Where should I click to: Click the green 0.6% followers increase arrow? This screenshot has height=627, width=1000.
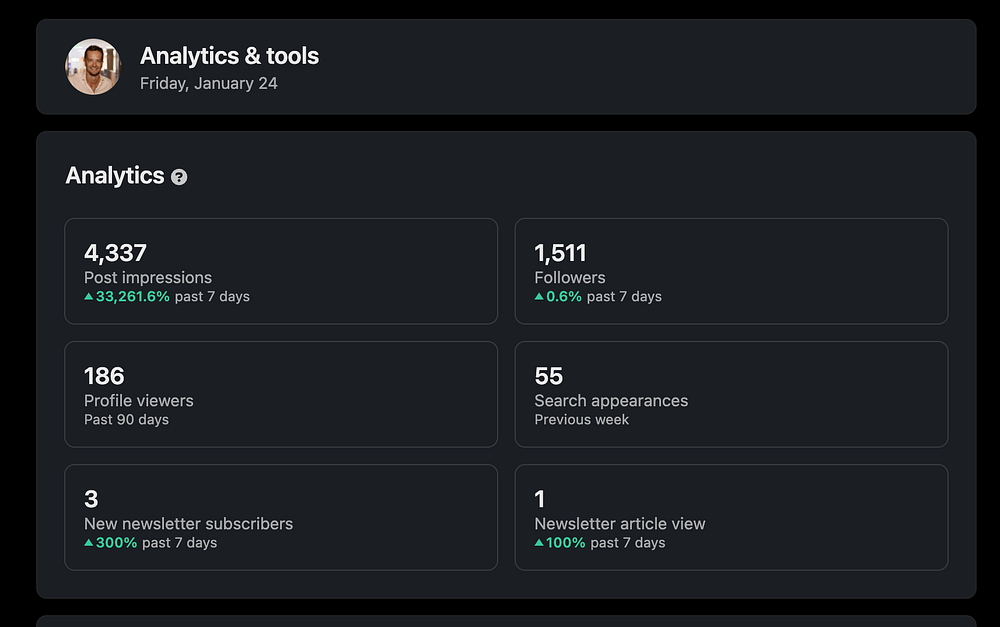[540, 297]
